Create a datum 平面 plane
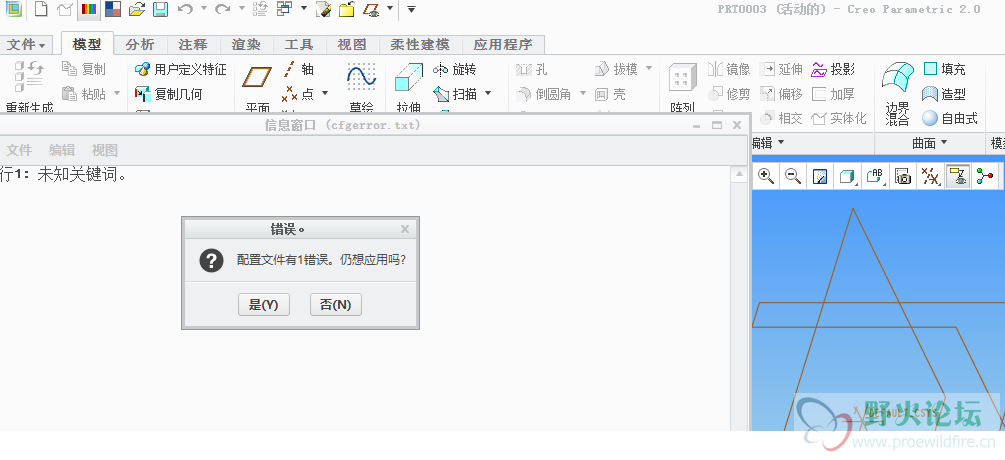Screen dimensions: 1005x460 coord(257,86)
